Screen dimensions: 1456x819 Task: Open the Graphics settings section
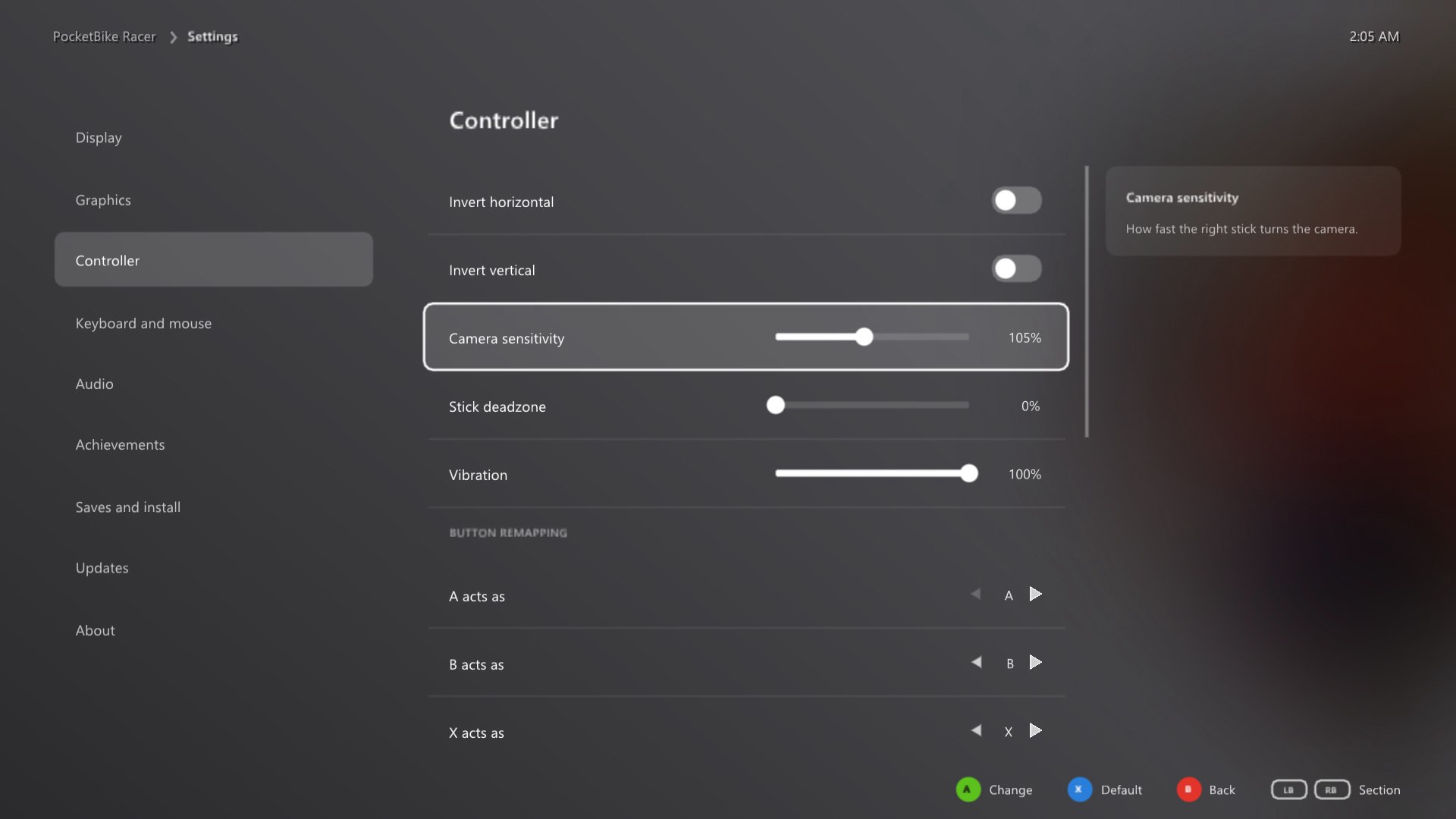tap(213, 200)
